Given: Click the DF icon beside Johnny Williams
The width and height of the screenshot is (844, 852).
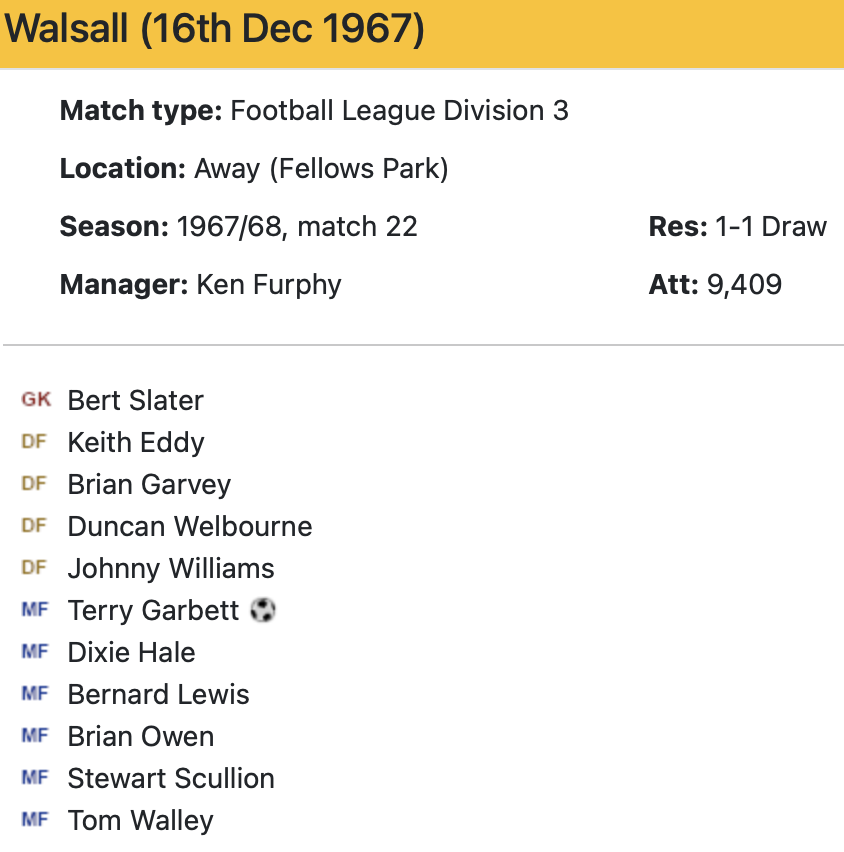Looking at the screenshot, I should (34, 568).
